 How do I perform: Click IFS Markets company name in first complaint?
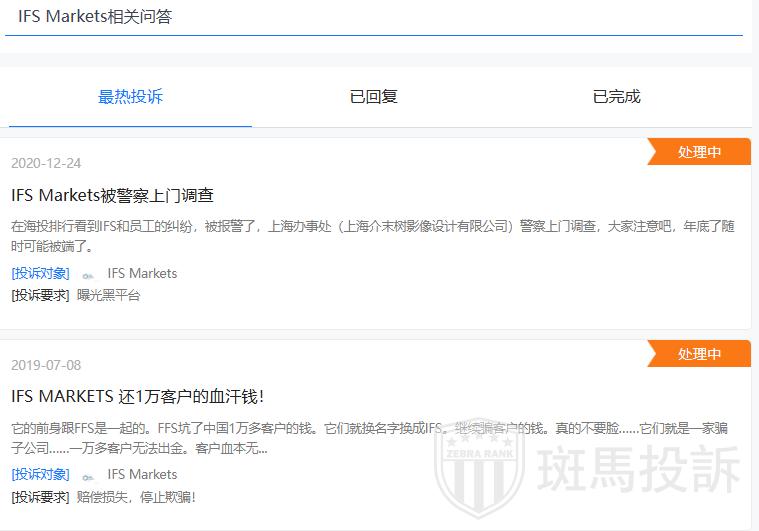(x=142, y=274)
